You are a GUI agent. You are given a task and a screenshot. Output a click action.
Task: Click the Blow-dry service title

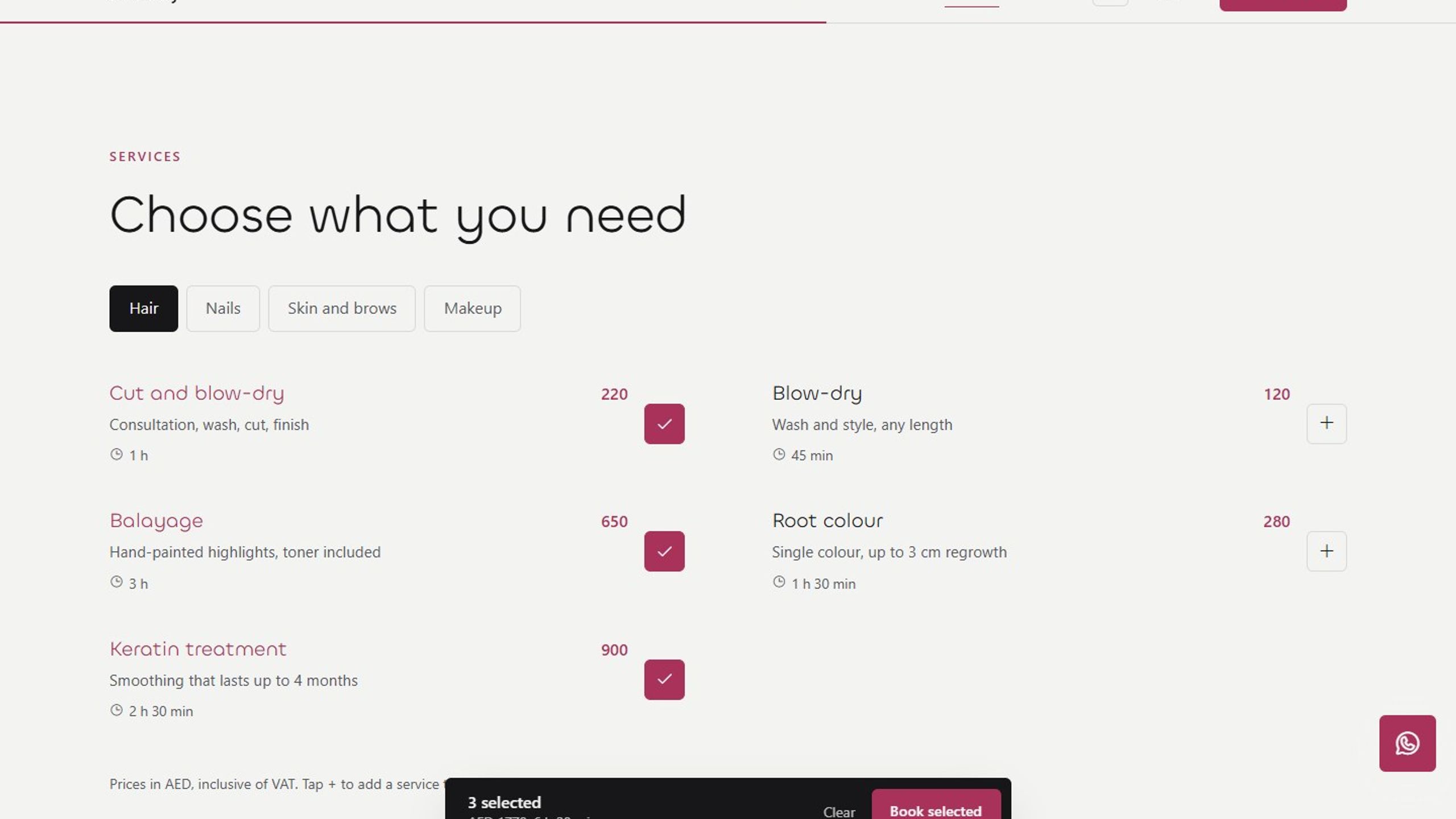[817, 394]
